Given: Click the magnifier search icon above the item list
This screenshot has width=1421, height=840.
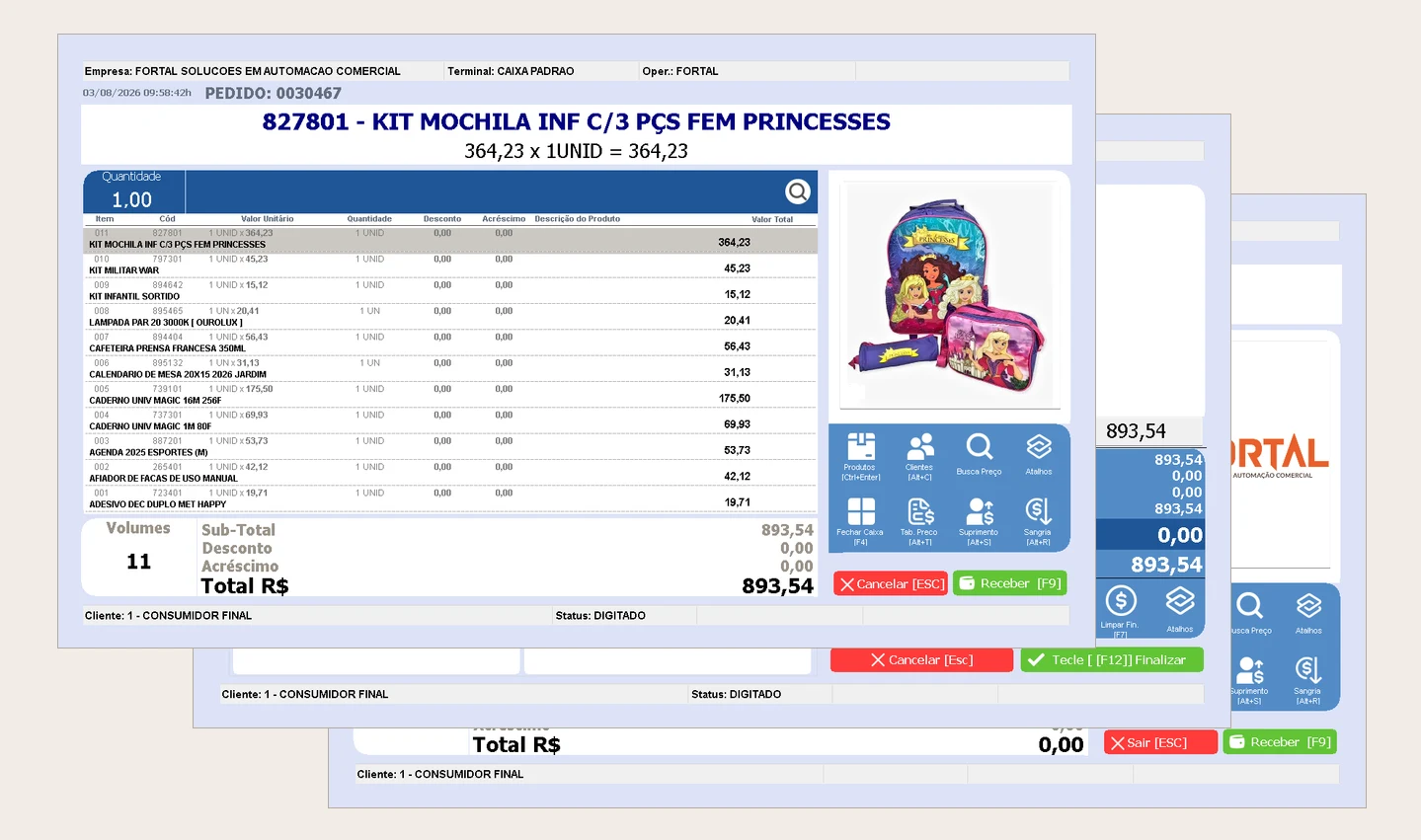Looking at the screenshot, I should coord(798,191).
